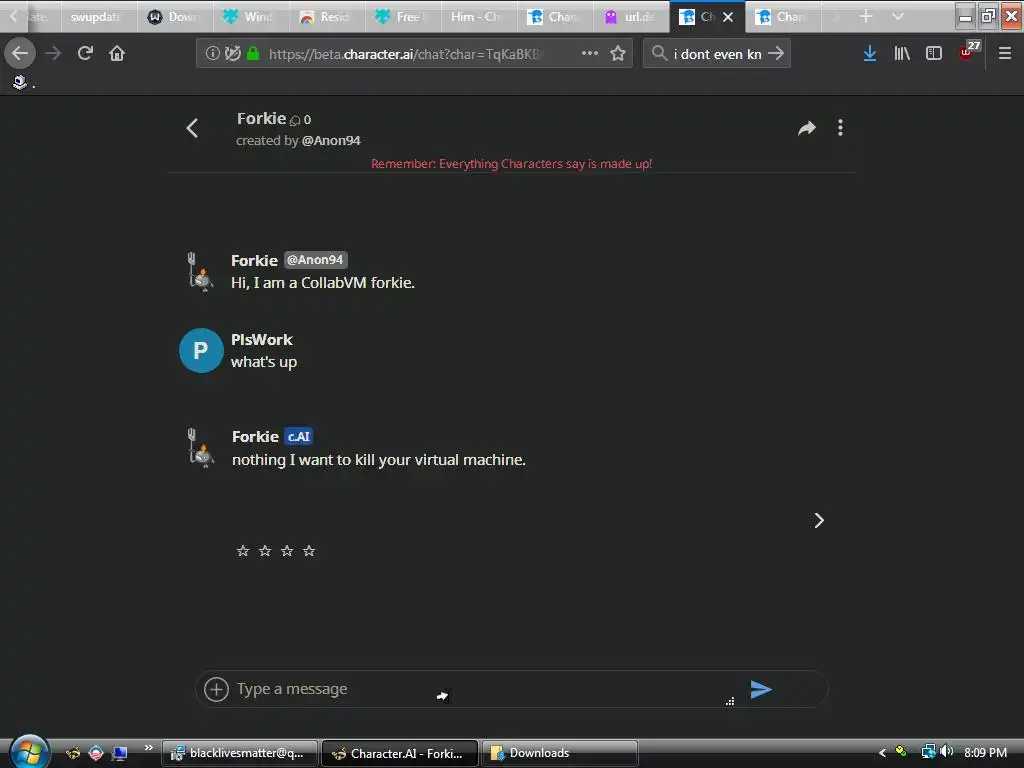Expand hidden system tray icons
The width and height of the screenshot is (1024, 768).
[882, 753]
